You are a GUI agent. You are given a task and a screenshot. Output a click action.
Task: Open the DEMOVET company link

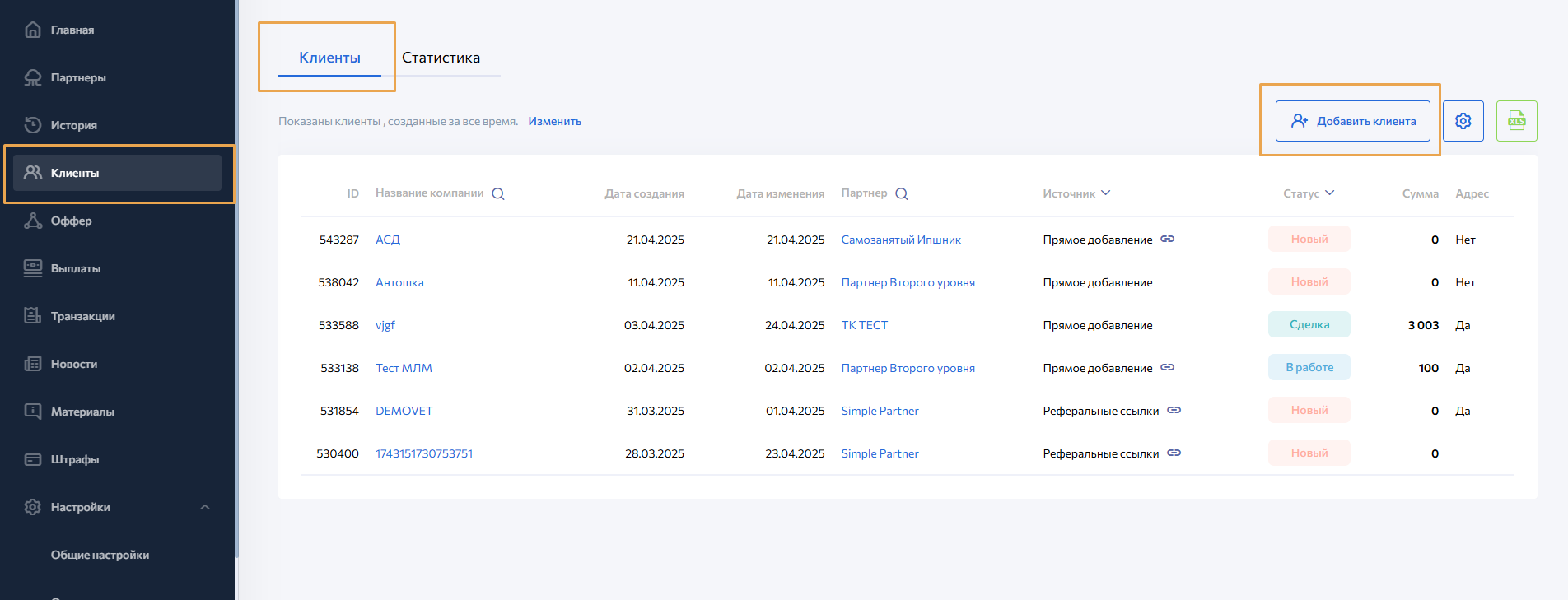coord(404,411)
